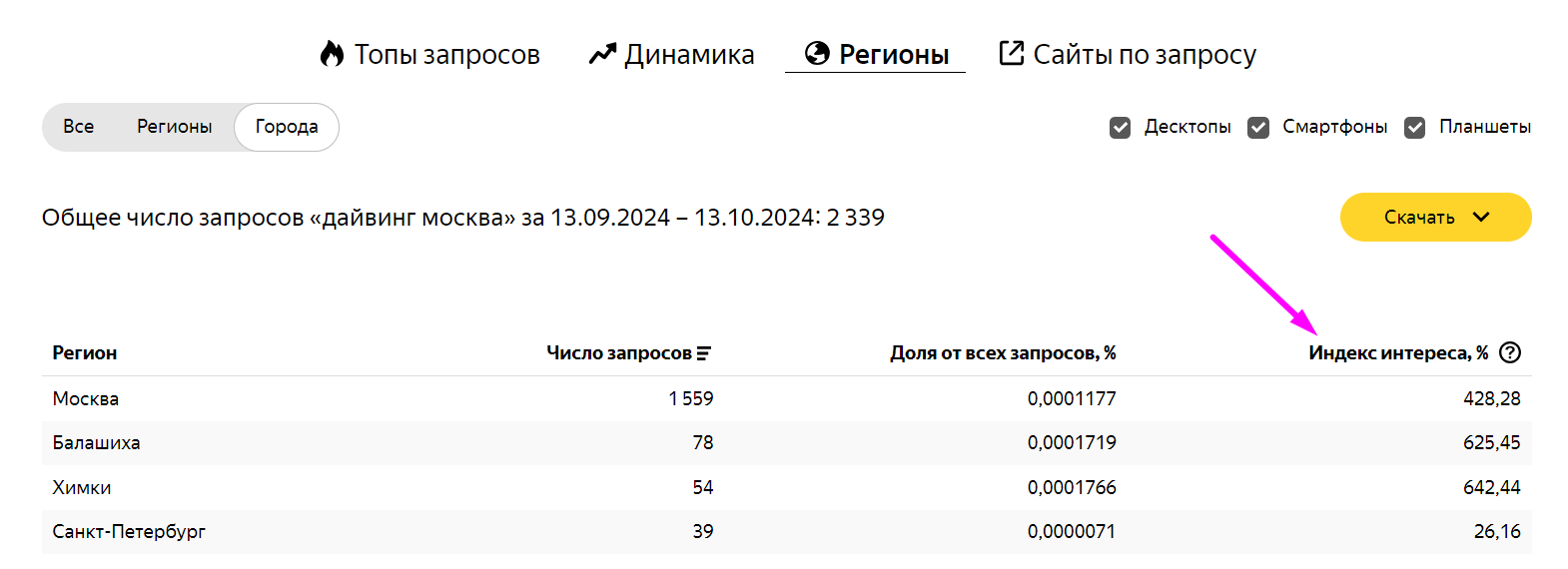Uncheck the Смартфоны checkbox
Image resolution: width=1568 pixels, height=569 pixels.
1258,128
